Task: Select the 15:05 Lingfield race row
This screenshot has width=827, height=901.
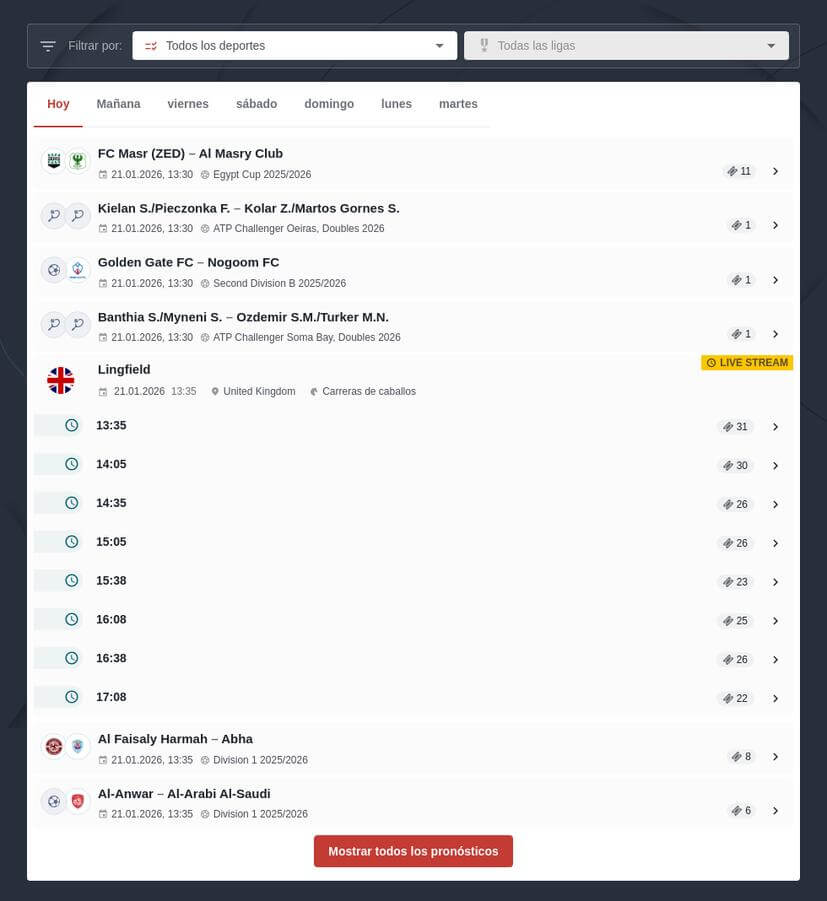Action: point(400,541)
